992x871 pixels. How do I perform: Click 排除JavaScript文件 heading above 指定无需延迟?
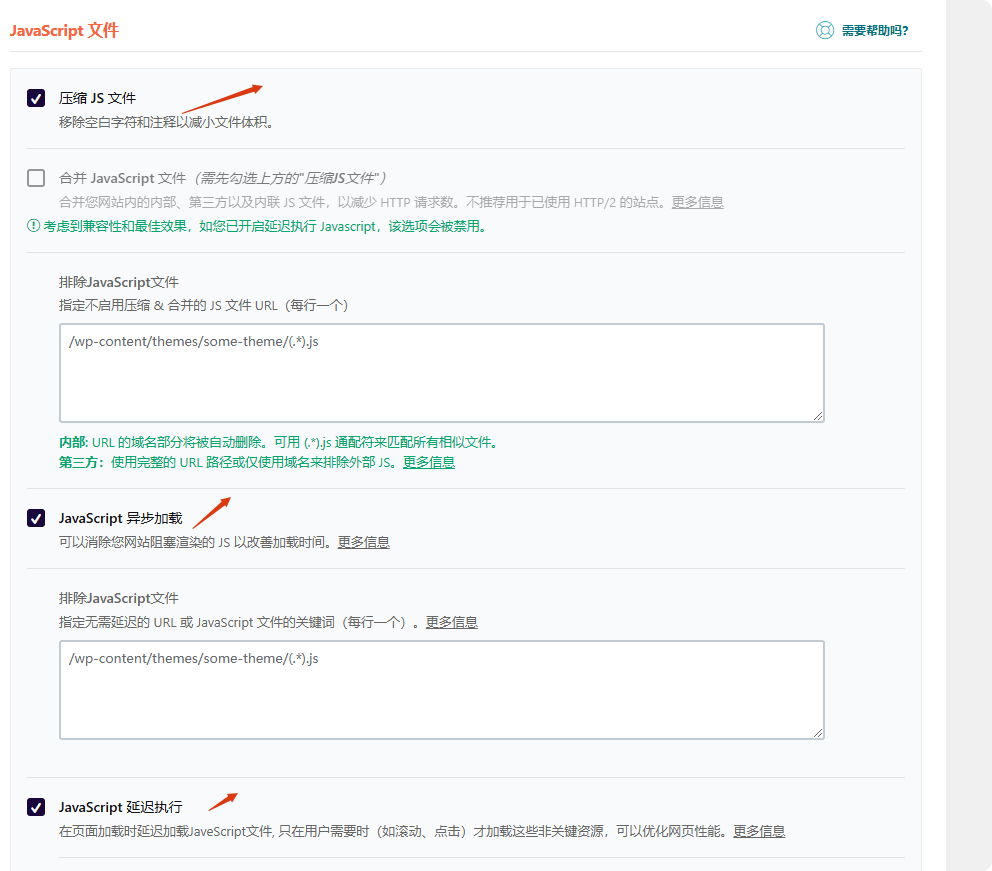tap(118, 598)
